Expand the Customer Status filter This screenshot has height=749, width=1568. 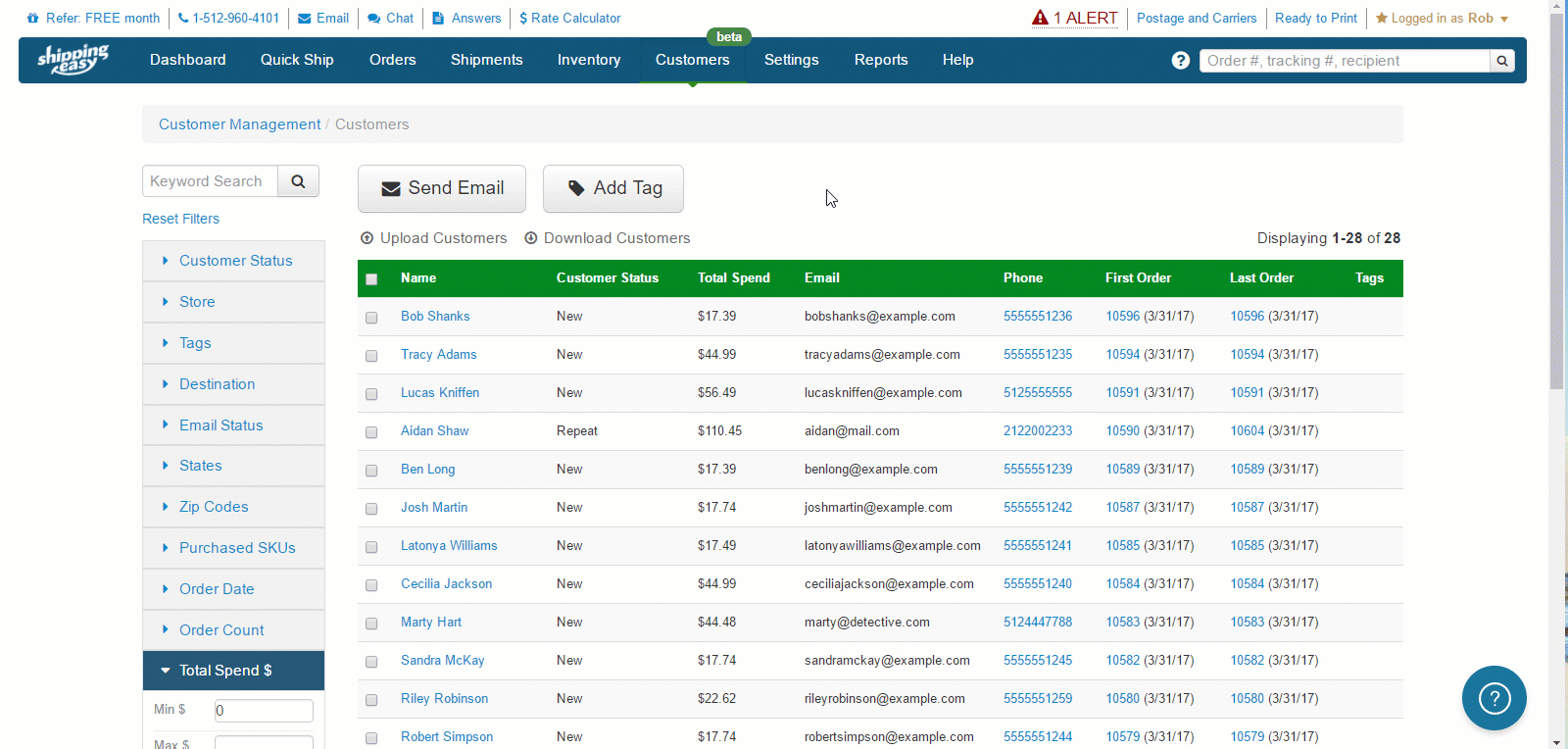(235, 261)
